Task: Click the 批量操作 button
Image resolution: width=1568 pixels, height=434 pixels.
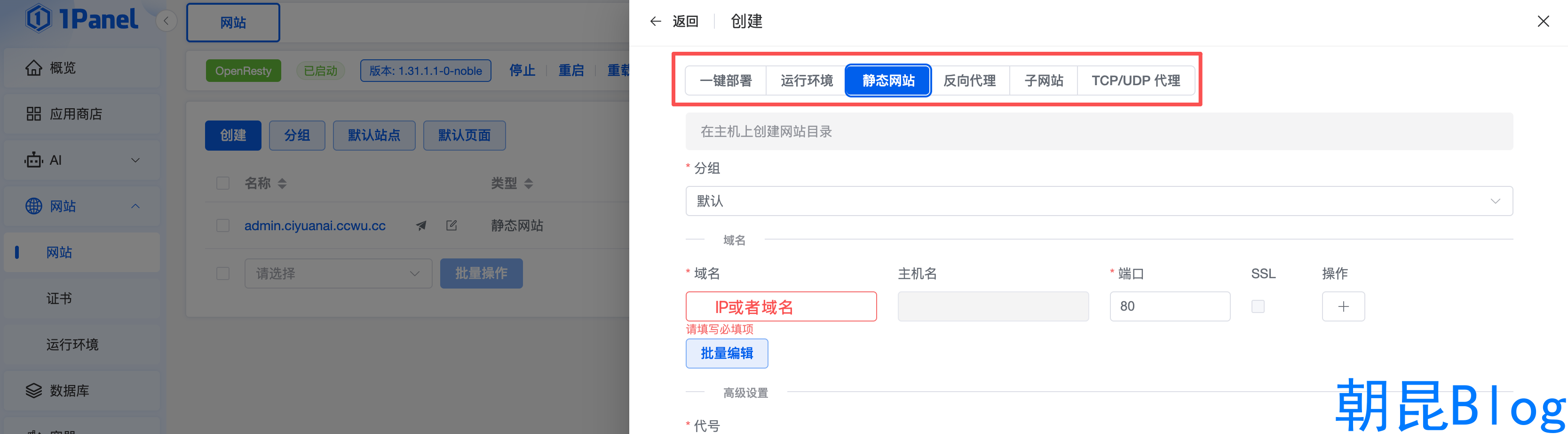Action: click(482, 273)
